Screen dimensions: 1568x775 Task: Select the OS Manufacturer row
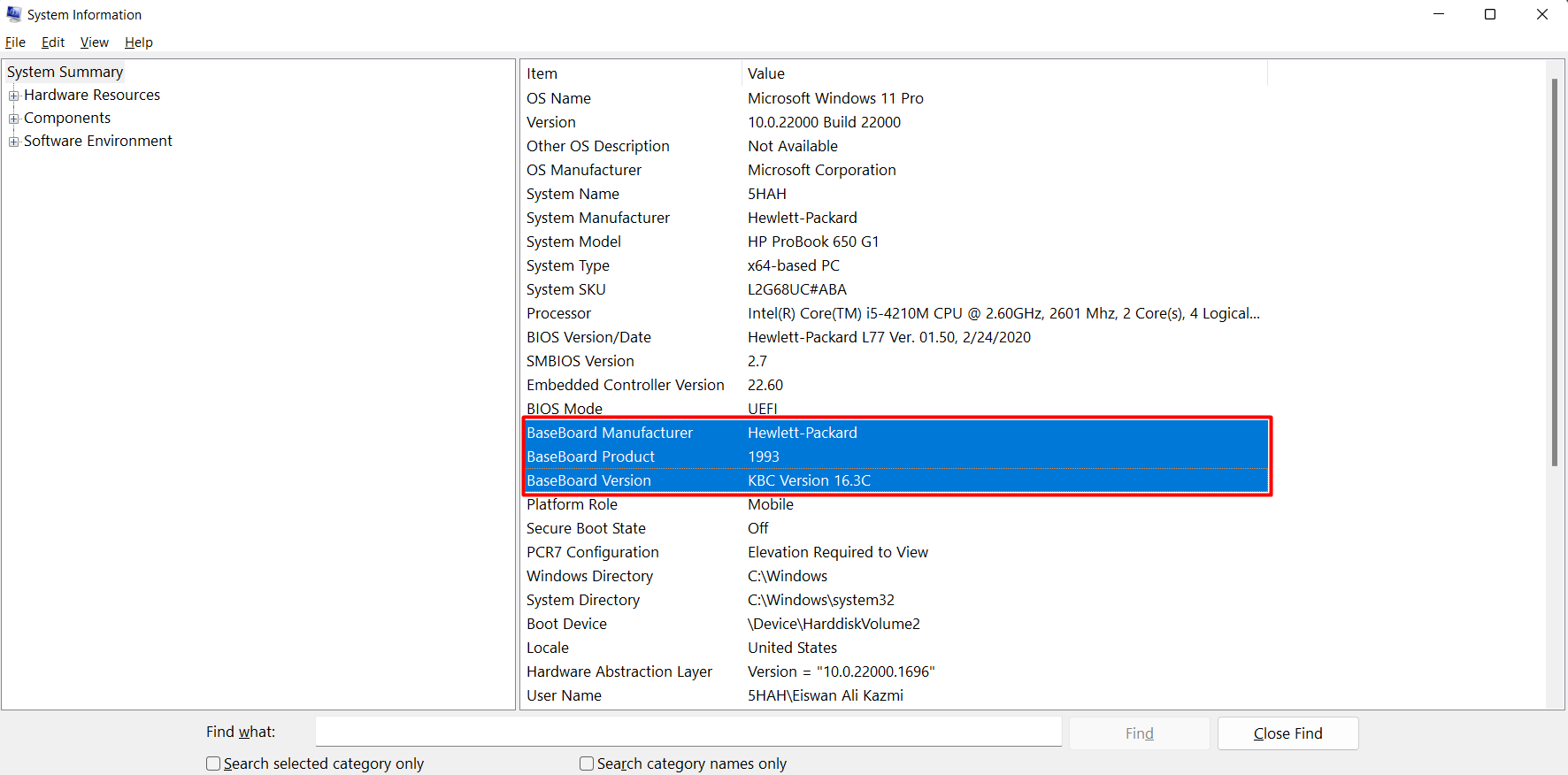895,170
